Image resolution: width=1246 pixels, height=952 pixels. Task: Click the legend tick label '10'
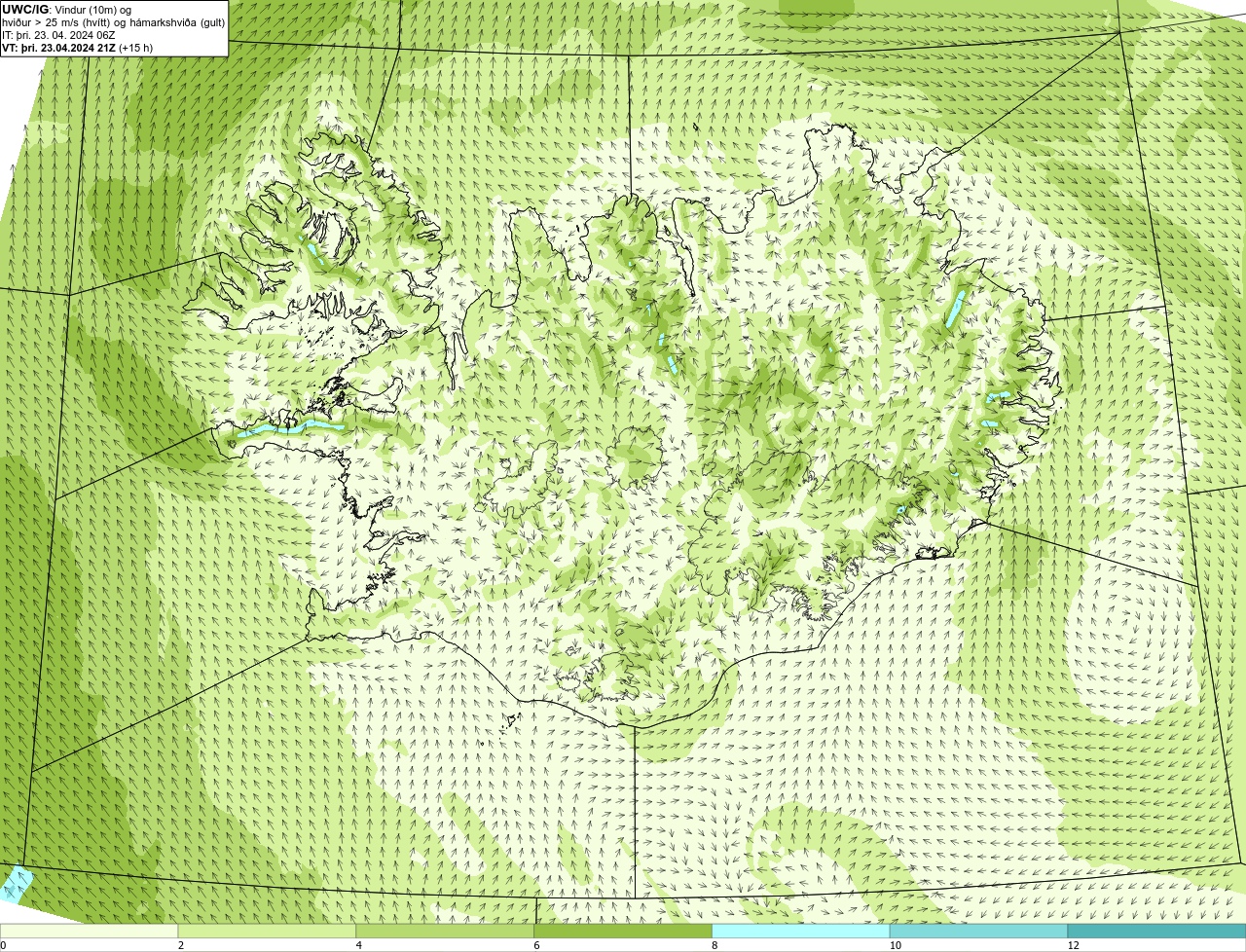pyautogui.click(x=895, y=945)
